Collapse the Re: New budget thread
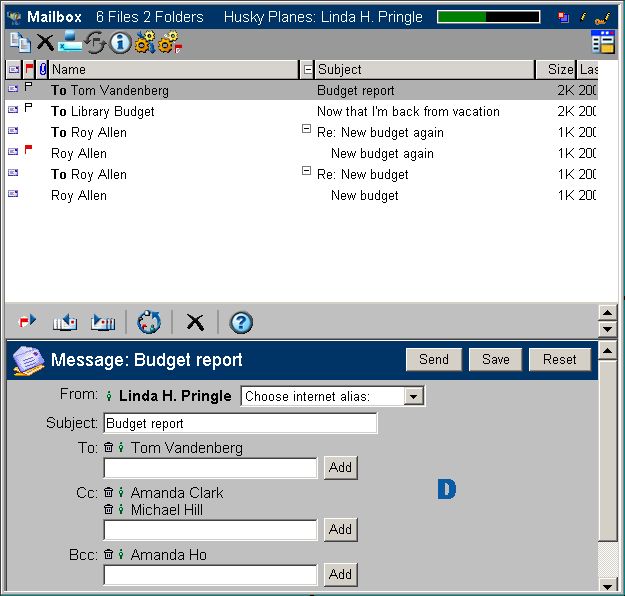The image size is (625, 596). tap(307, 173)
